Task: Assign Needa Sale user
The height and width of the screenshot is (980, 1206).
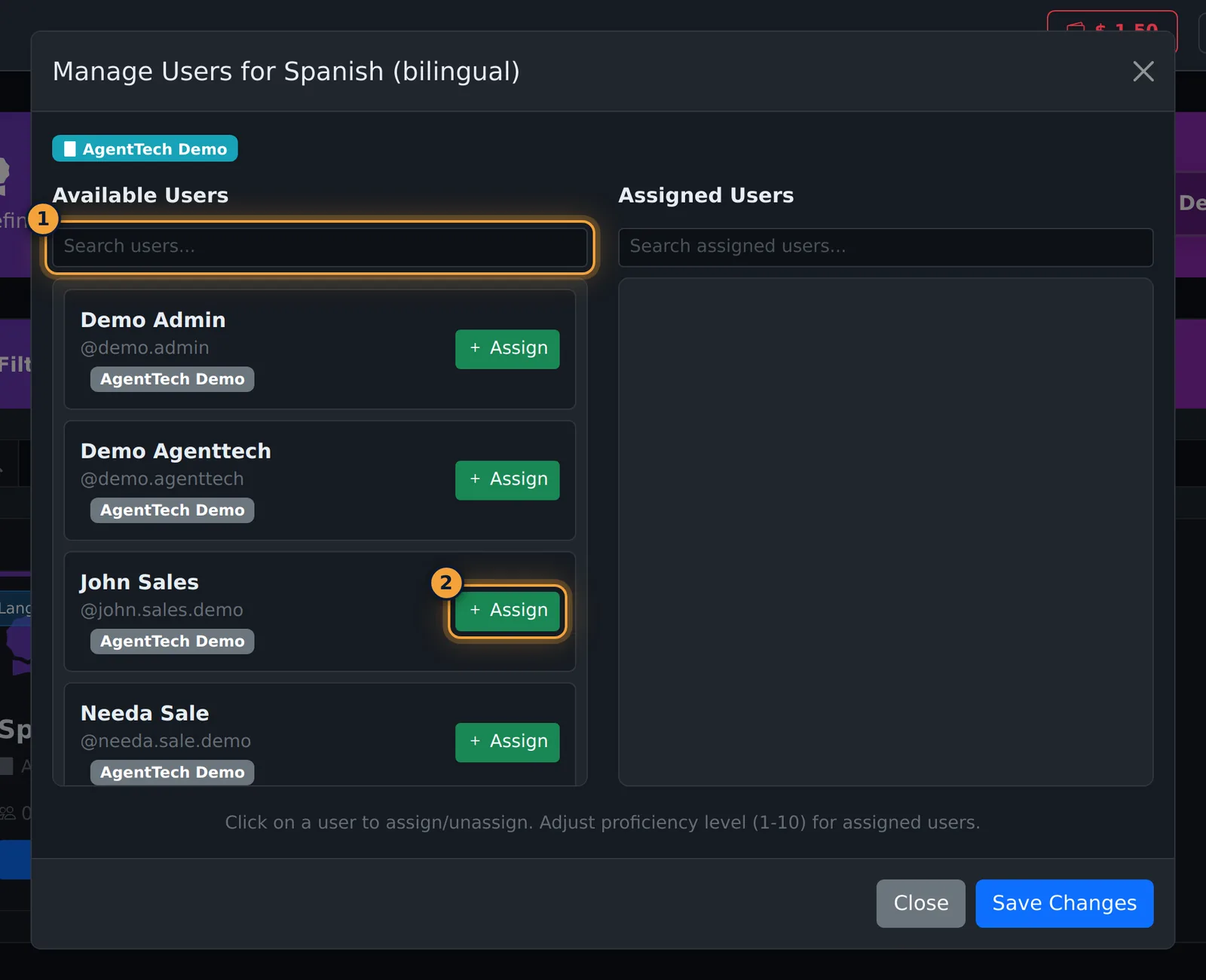Action: click(x=507, y=743)
